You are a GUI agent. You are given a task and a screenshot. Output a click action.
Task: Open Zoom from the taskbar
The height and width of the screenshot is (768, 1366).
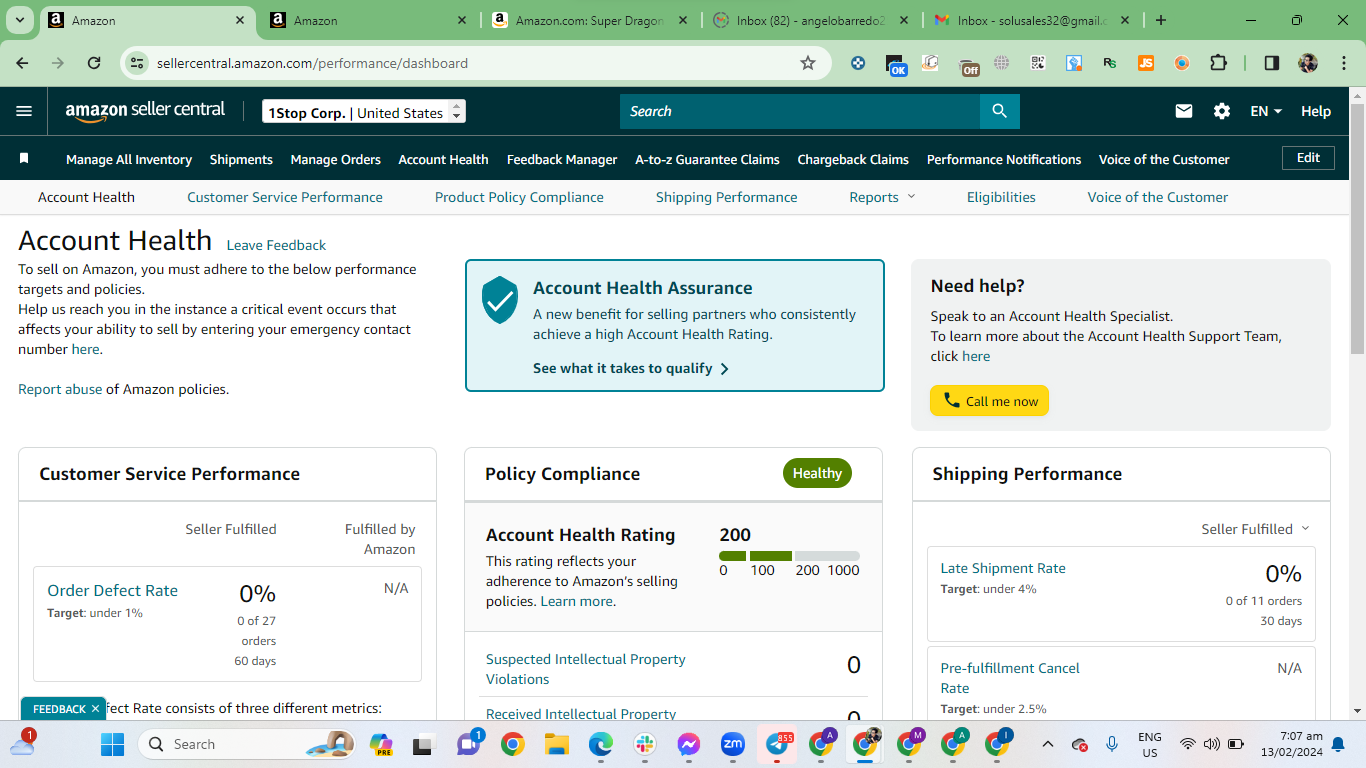click(x=733, y=744)
